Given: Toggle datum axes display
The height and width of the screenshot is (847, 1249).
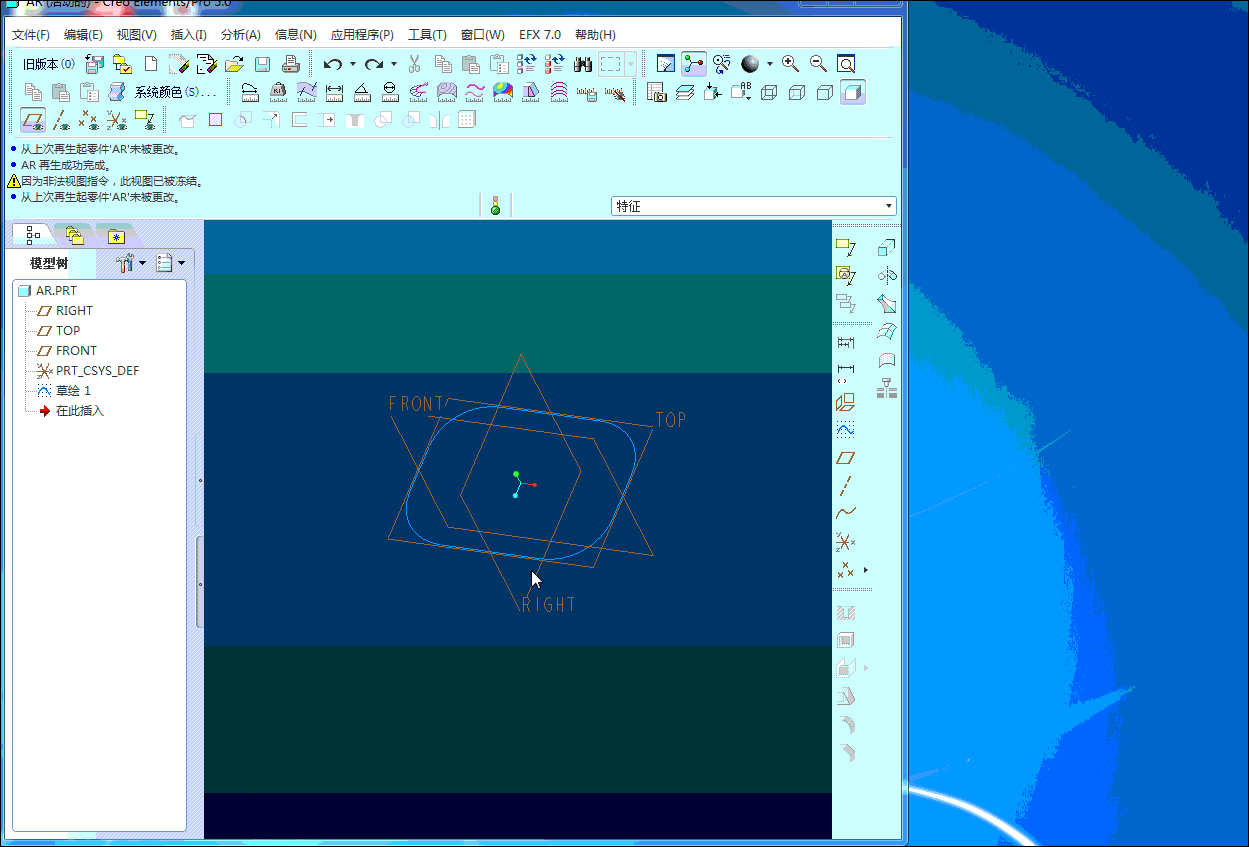Looking at the screenshot, I should coord(61,120).
